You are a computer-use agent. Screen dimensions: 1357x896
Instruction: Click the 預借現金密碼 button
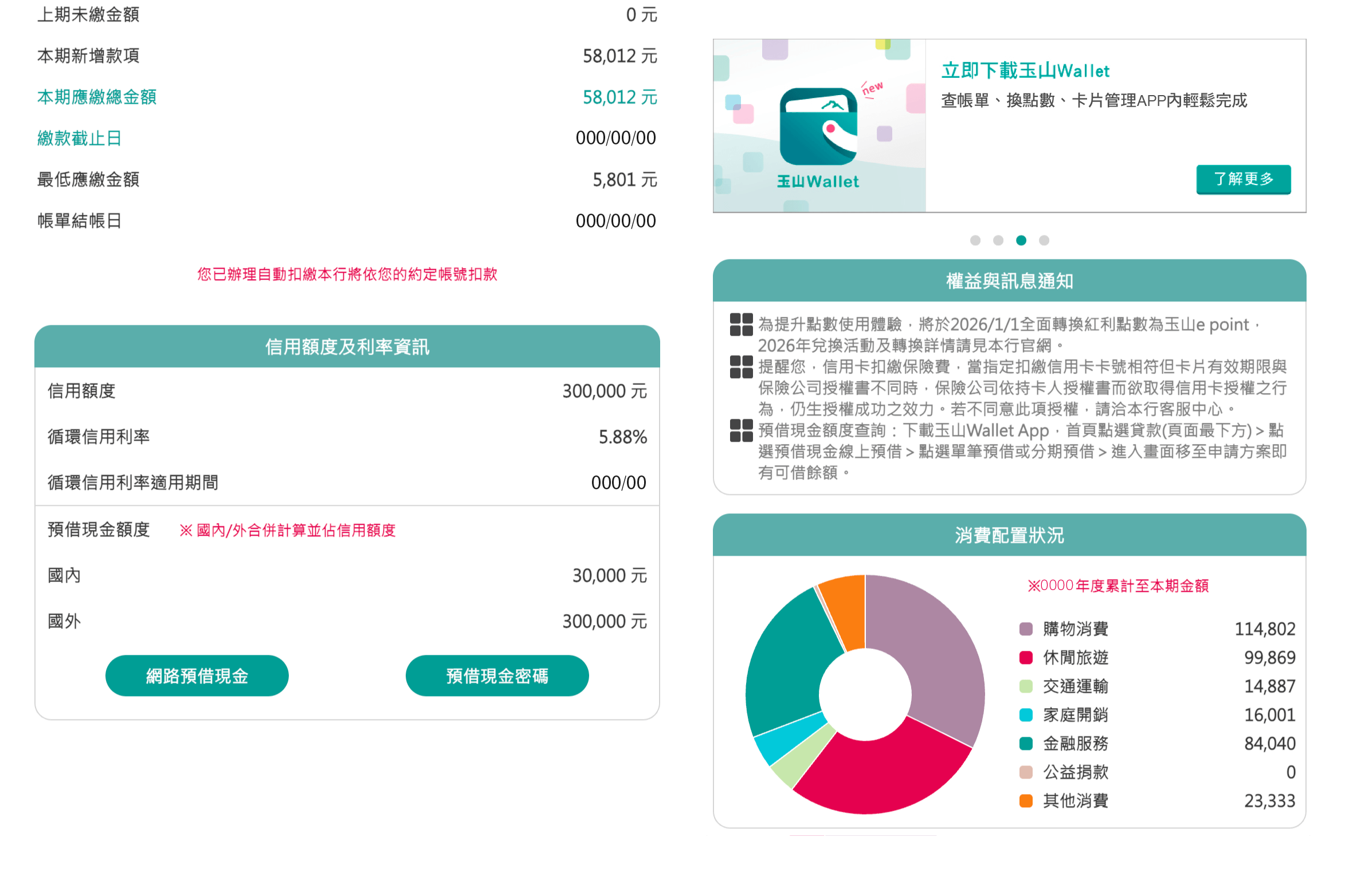point(496,675)
